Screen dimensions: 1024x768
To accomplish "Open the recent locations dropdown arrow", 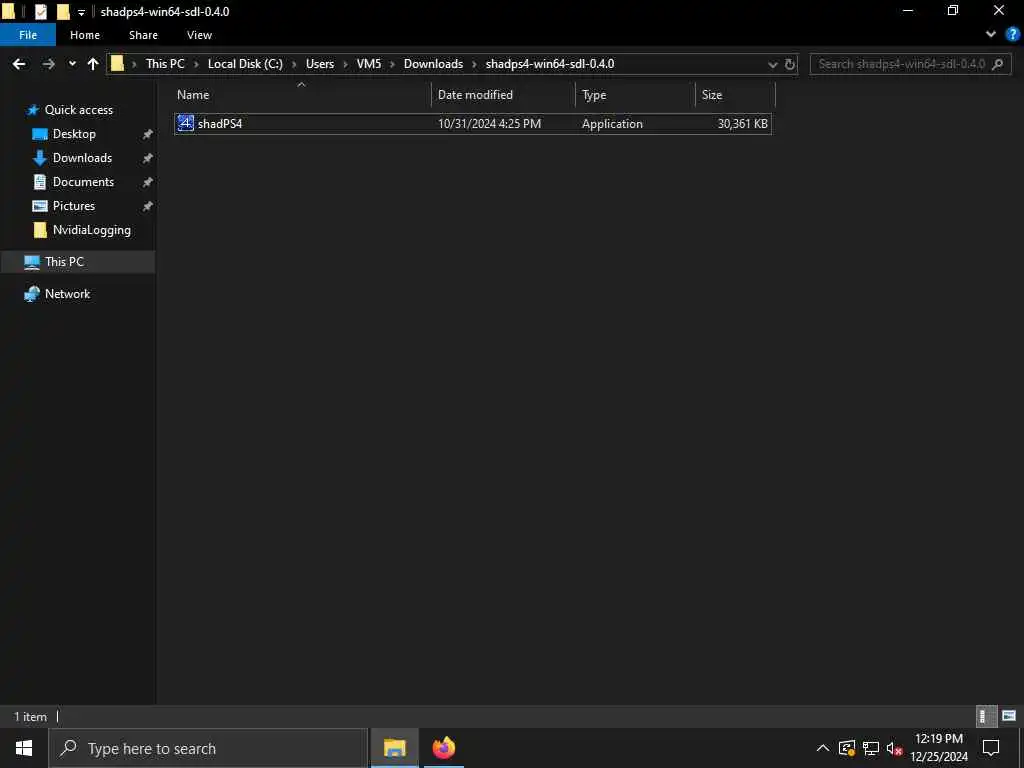I will tap(72, 64).
